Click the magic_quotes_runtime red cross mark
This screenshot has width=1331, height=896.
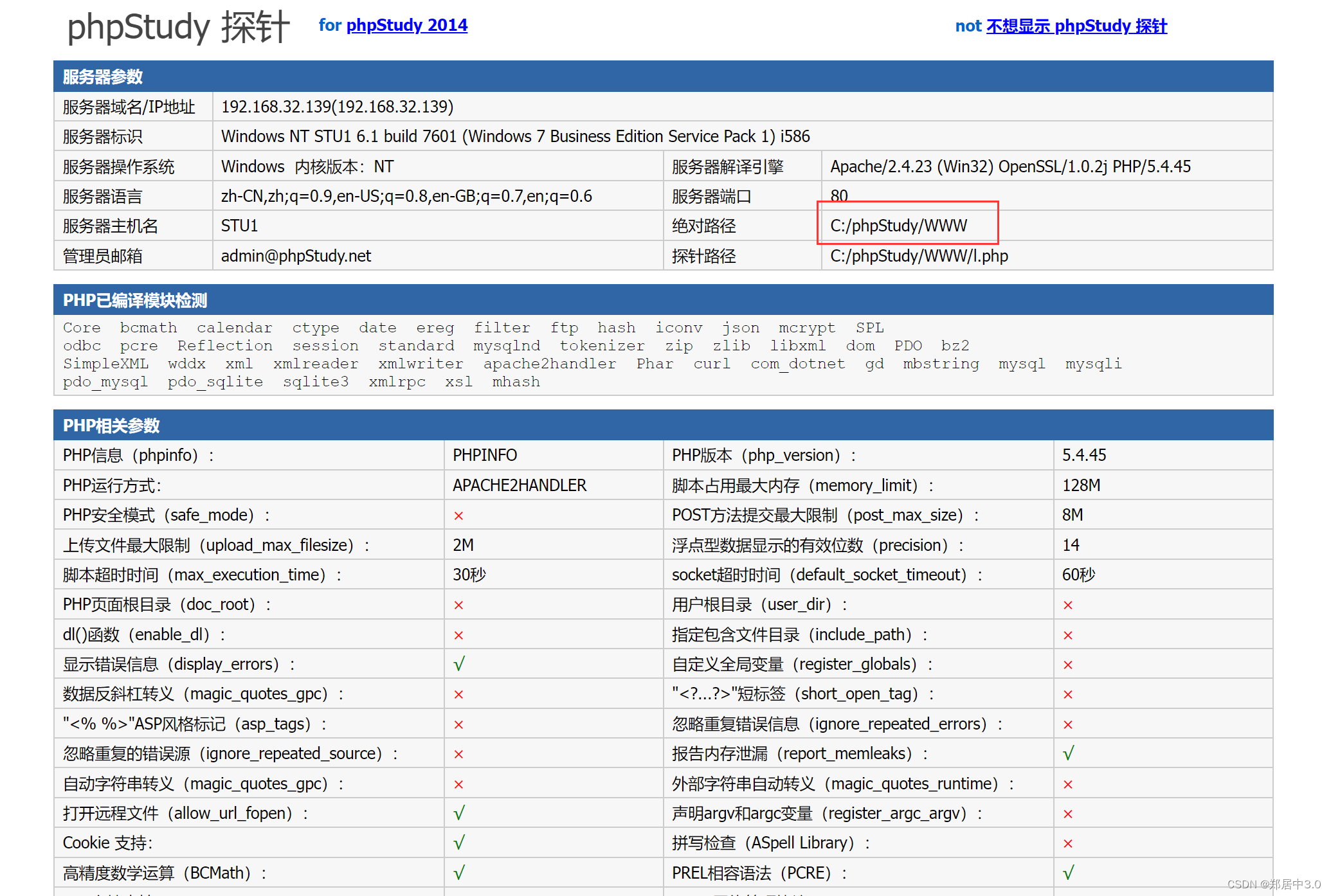[x=1068, y=784]
